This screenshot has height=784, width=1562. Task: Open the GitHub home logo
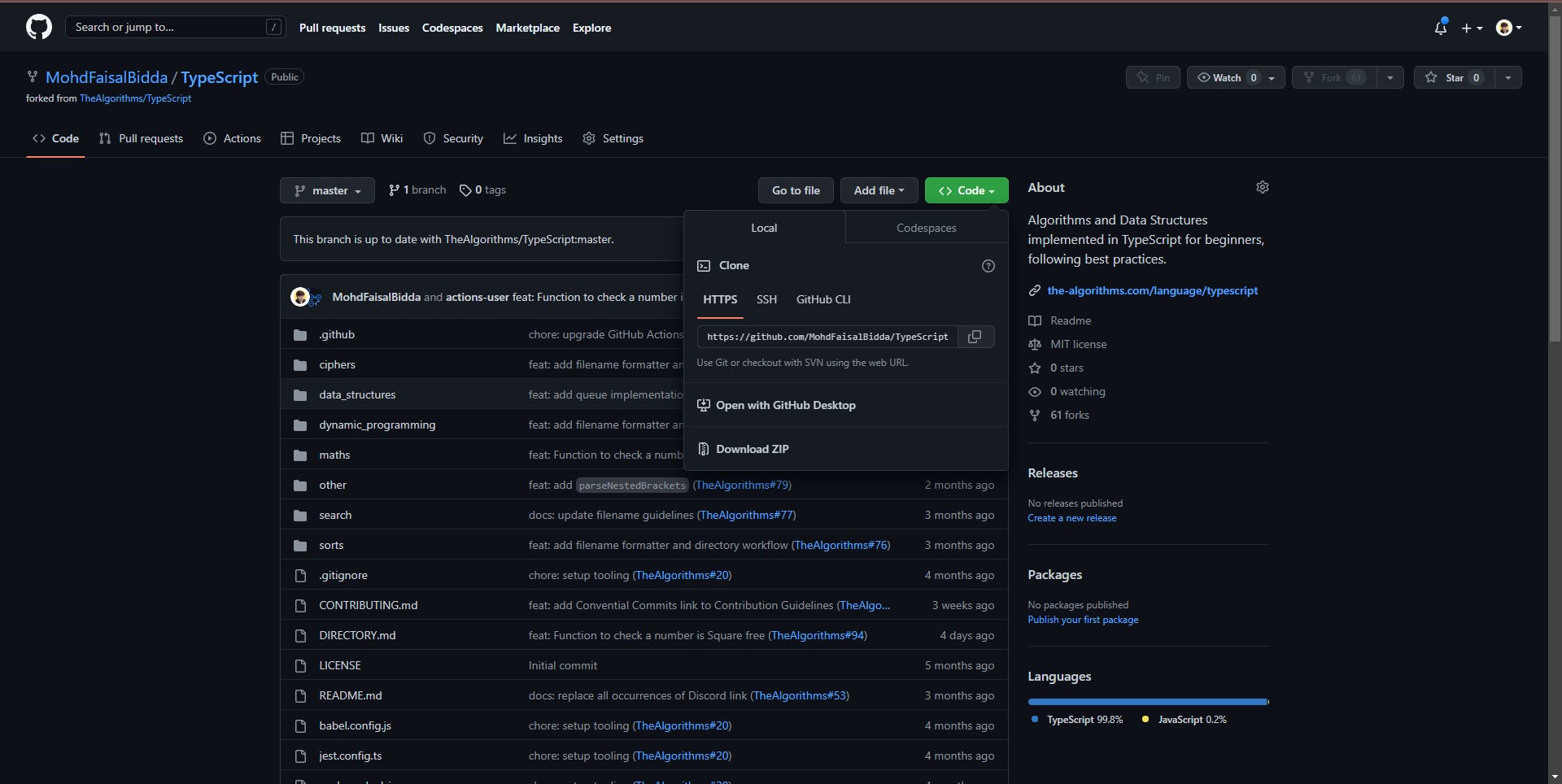(39, 27)
